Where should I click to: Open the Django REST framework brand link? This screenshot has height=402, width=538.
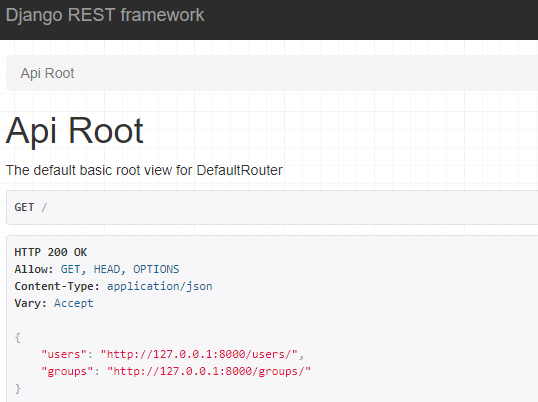click(105, 15)
